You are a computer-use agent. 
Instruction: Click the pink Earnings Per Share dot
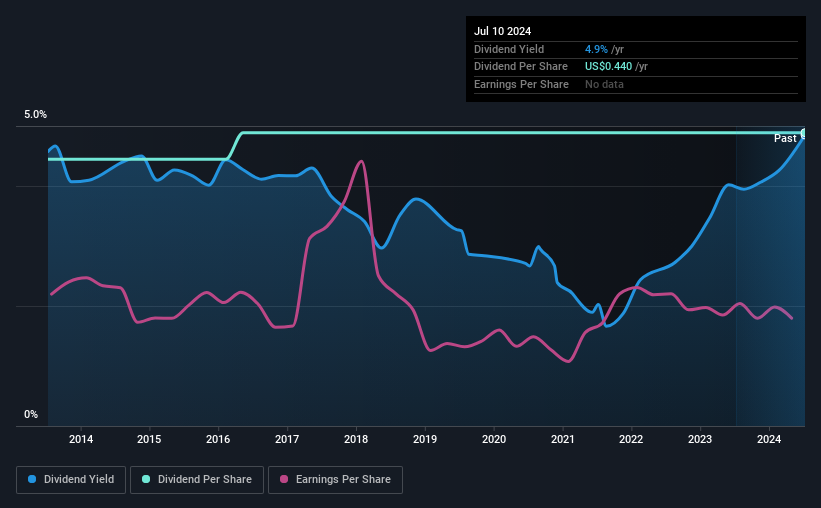pyautogui.click(x=284, y=479)
